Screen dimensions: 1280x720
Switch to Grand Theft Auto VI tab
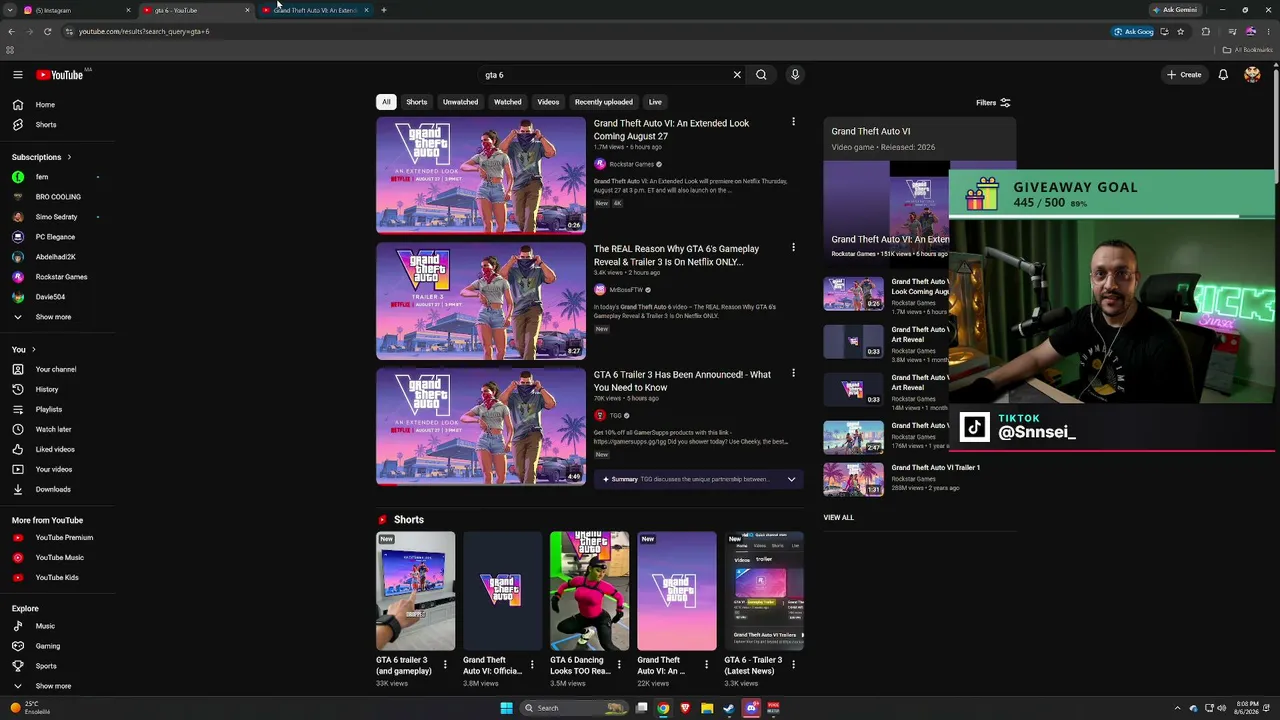point(315,10)
